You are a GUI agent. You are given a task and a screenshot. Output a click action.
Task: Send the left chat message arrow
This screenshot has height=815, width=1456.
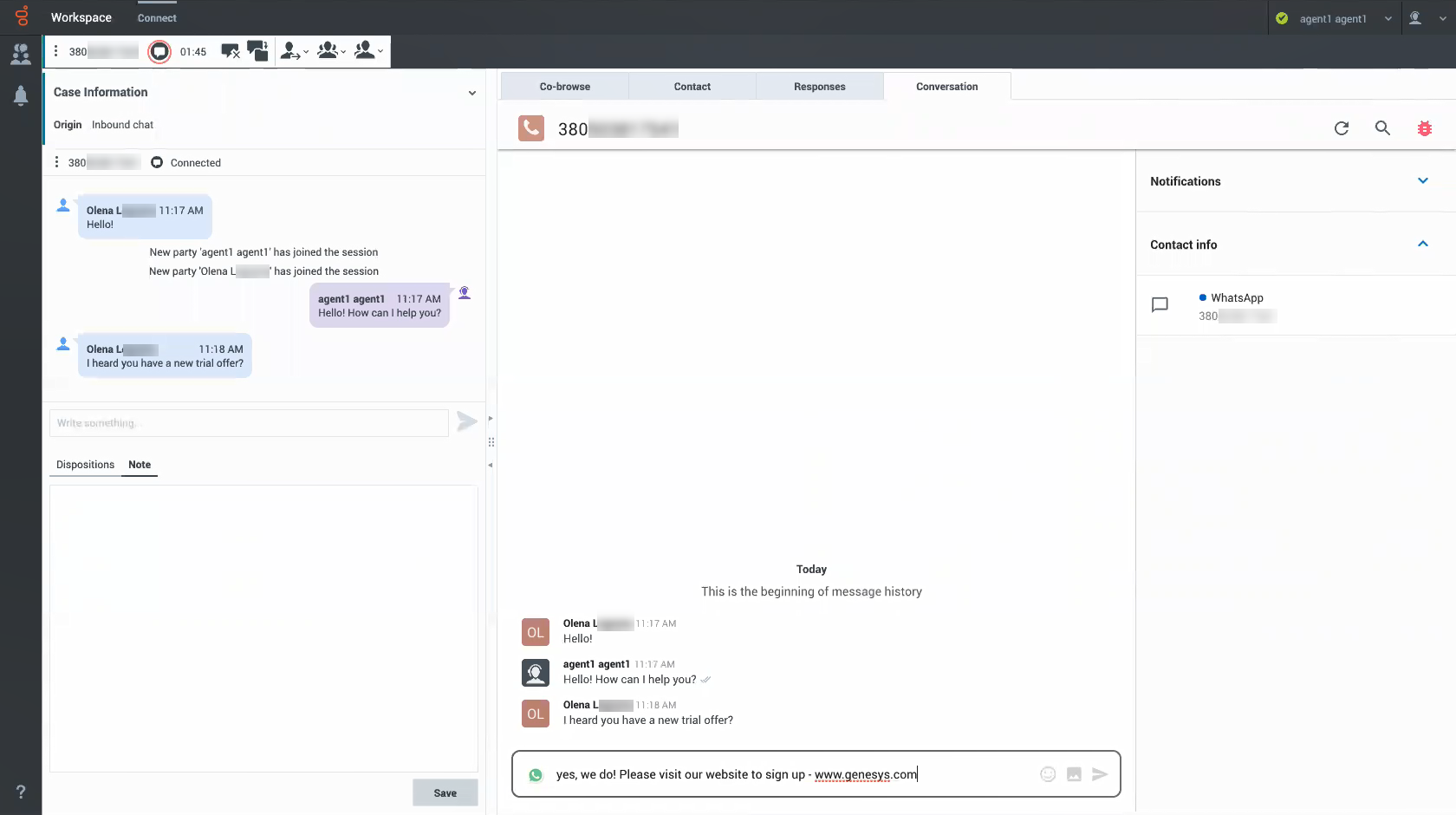[x=467, y=422]
